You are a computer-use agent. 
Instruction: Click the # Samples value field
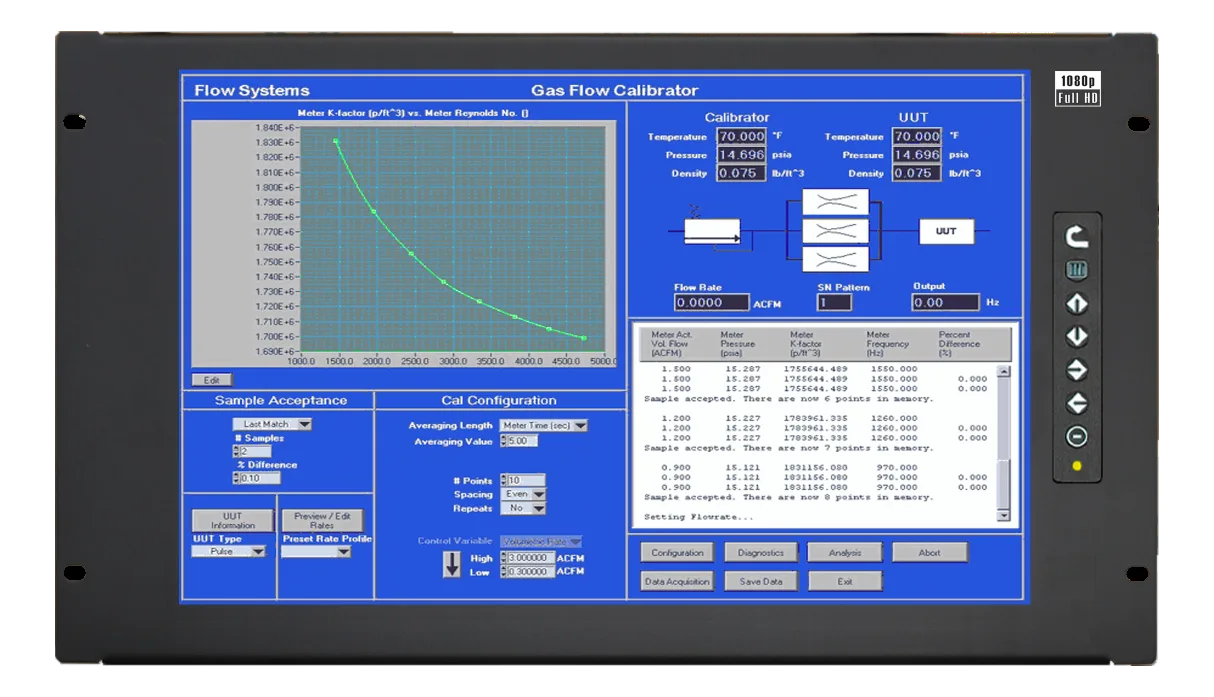coord(256,451)
